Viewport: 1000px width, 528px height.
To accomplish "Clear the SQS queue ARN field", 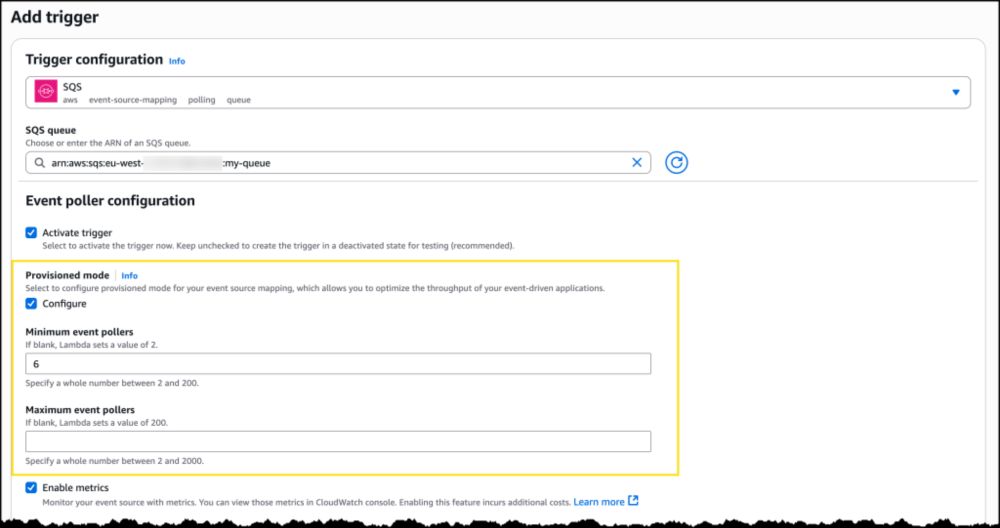I will [636, 163].
